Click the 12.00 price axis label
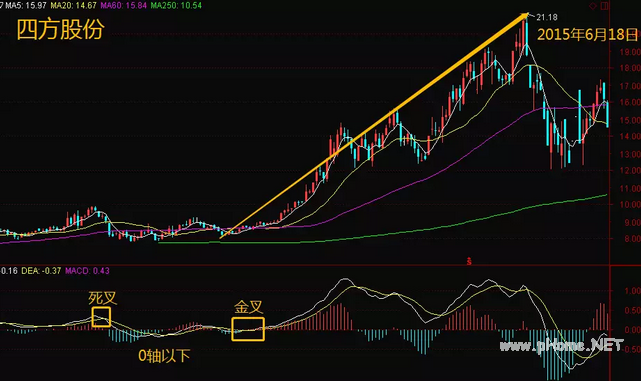 (630, 170)
